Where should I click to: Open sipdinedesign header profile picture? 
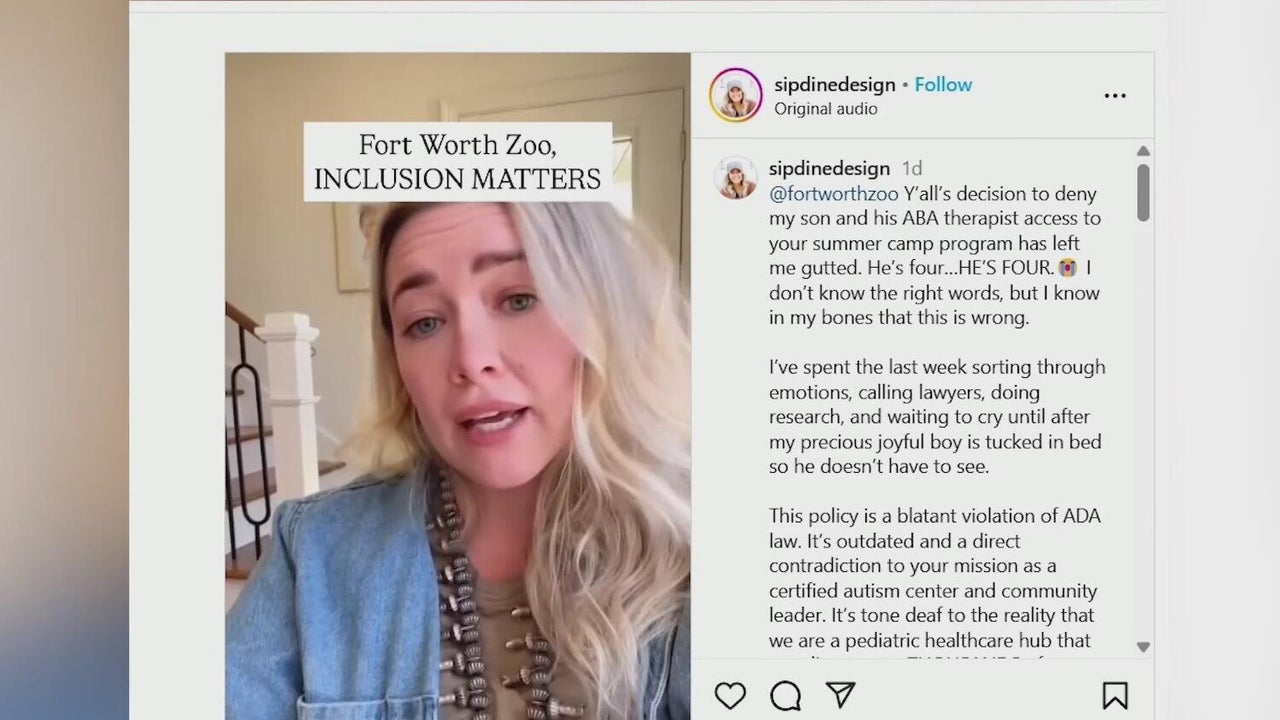[x=736, y=96]
